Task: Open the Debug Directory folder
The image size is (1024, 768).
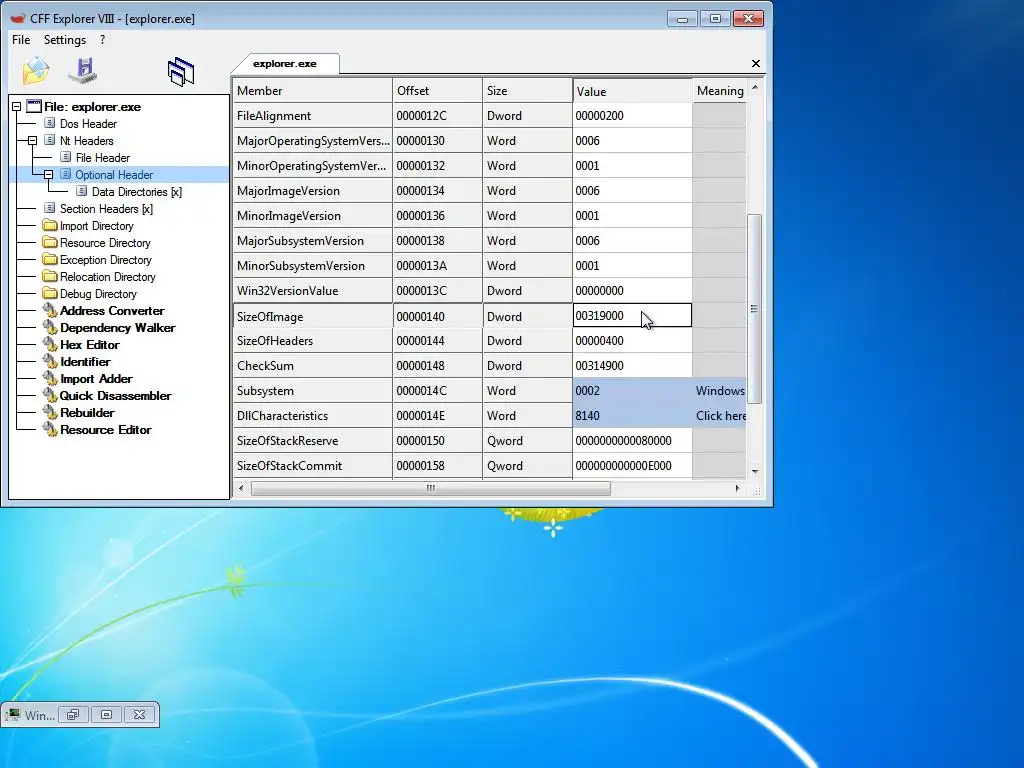Action: coord(98,293)
